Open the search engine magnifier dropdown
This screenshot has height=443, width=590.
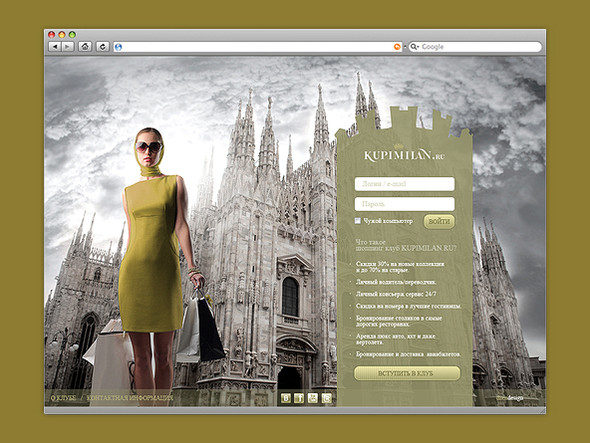tap(415, 47)
